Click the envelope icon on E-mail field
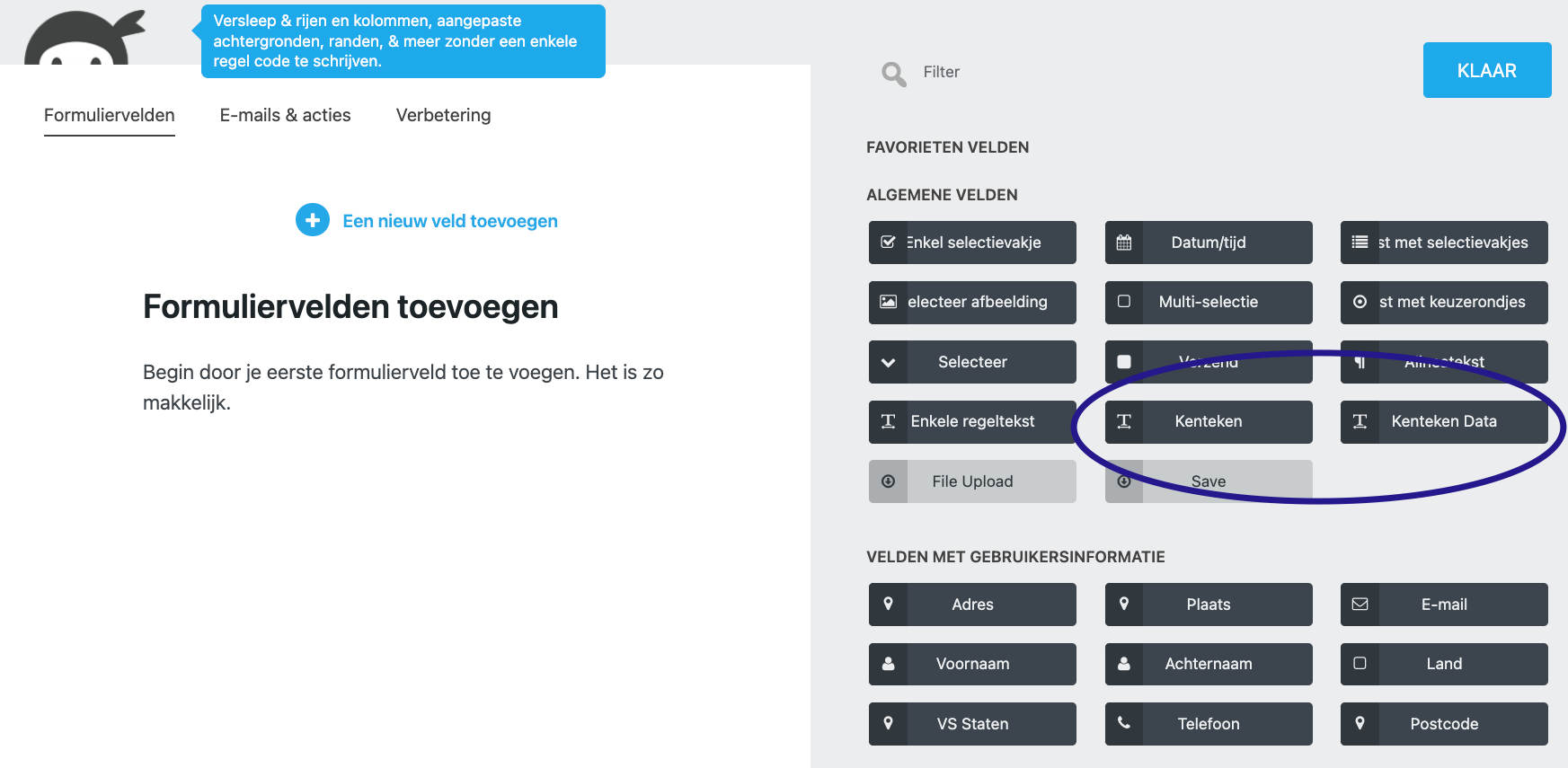This screenshot has height=768, width=1568. [1360, 605]
